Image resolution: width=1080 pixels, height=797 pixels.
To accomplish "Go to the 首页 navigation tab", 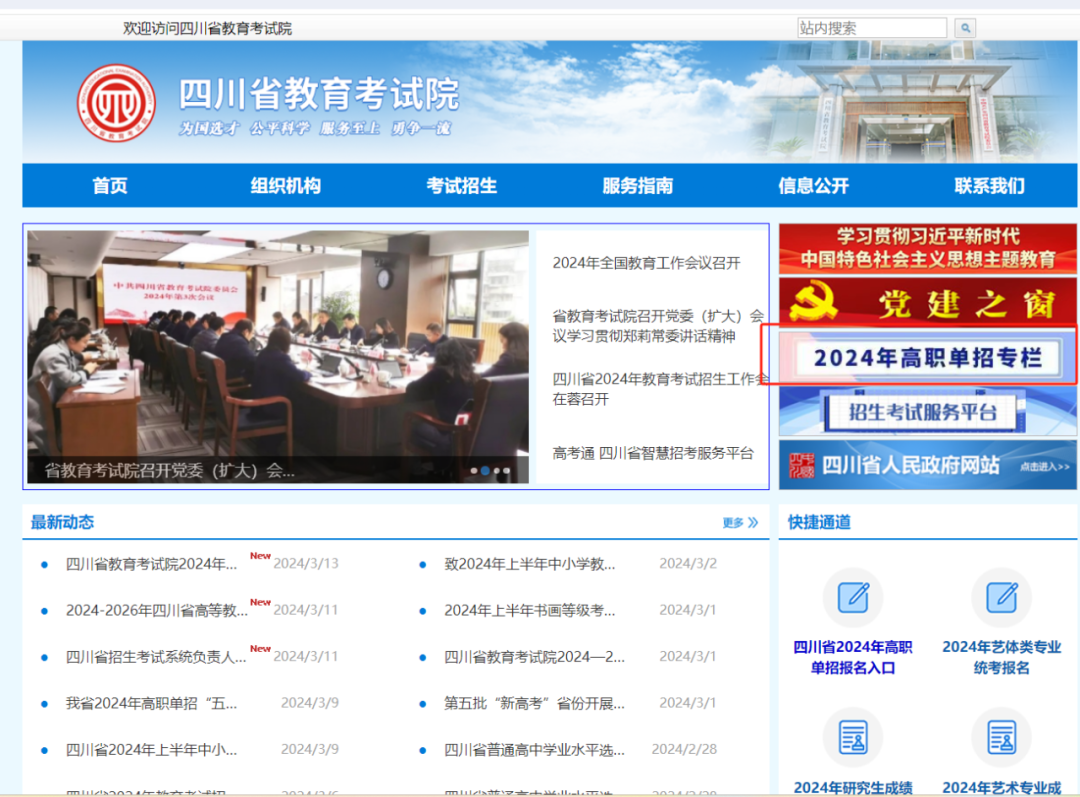I will (110, 186).
